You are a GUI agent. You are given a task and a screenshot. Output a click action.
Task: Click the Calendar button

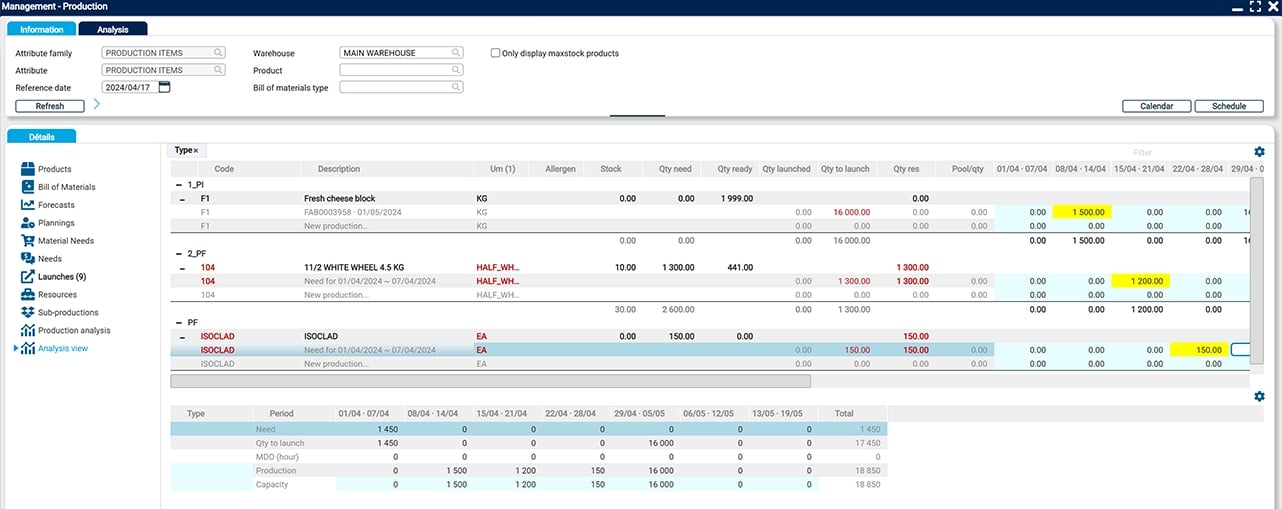coord(1156,106)
